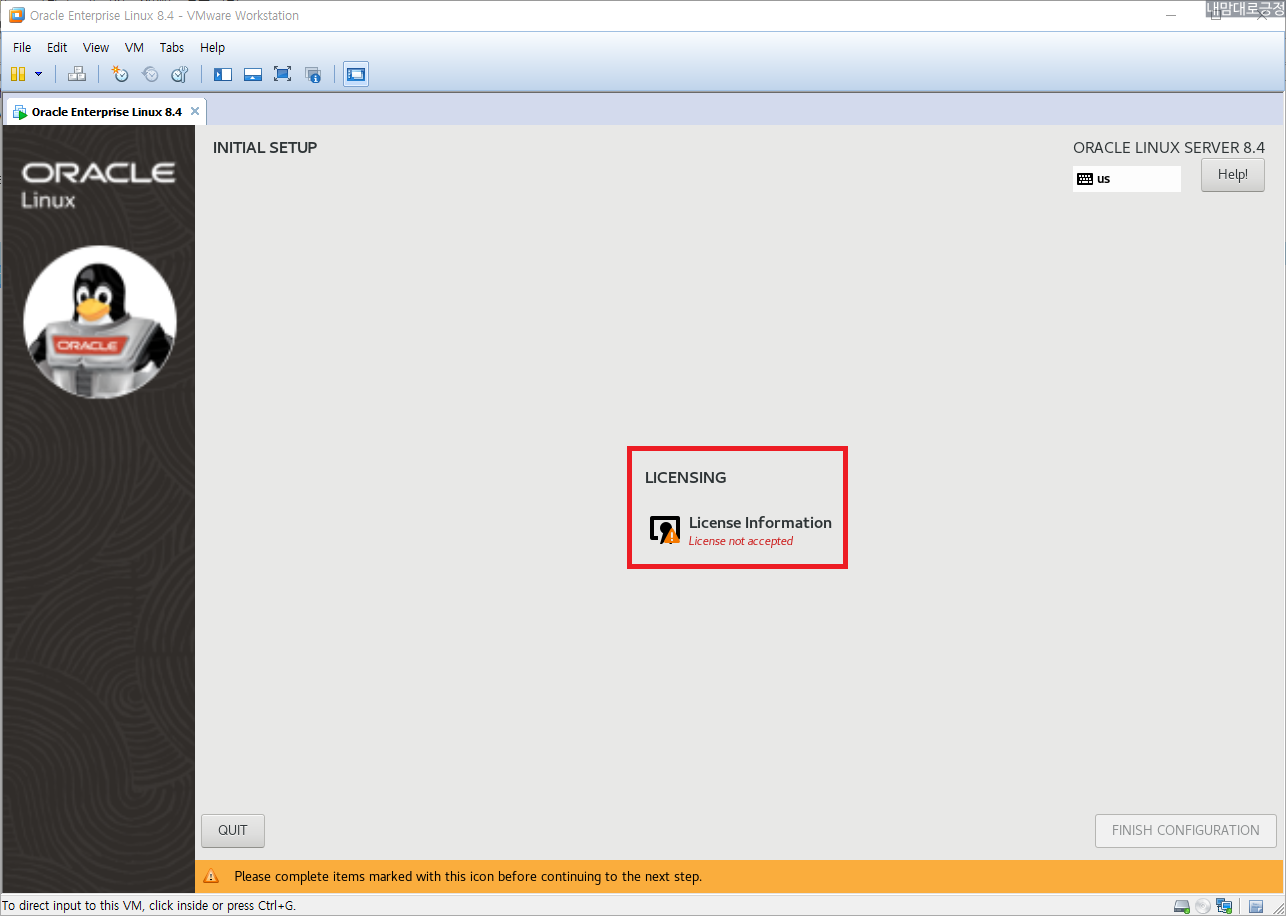The width and height of the screenshot is (1286, 916).
Task: Click the message log status icon
Action: coord(1257,906)
